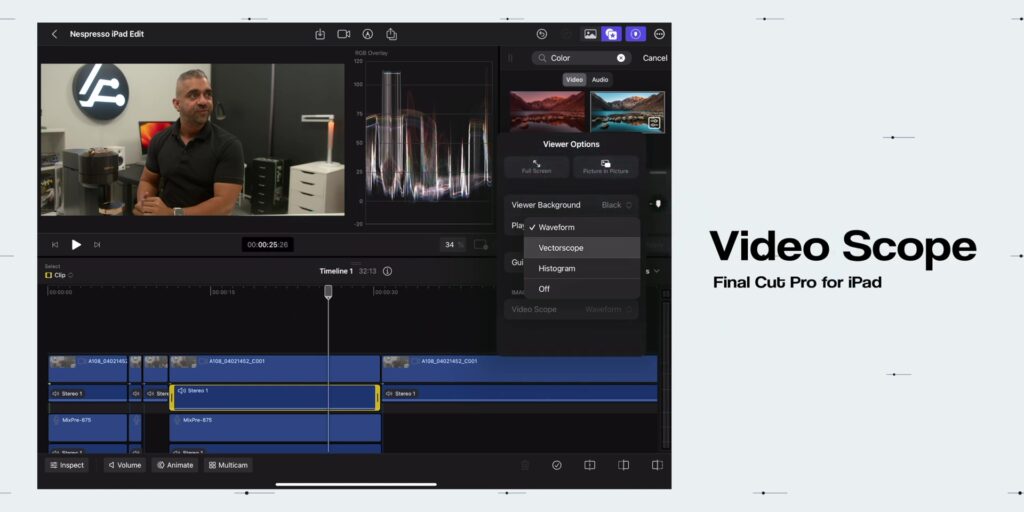Select the selected yellow-outlined Stereo 1 clip
The width and height of the screenshot is (1024, 512).
(274, 398)
